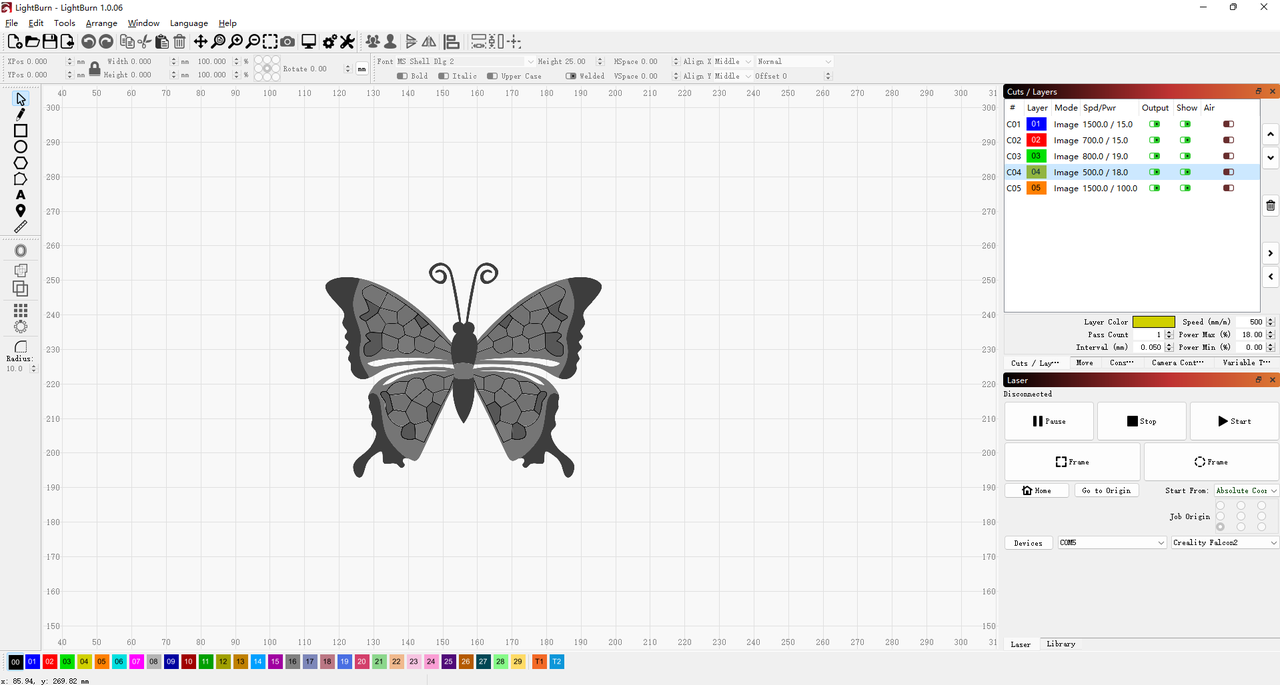Select the Select arrow tool
The image size is (1280, 685).
coord(21,98)
